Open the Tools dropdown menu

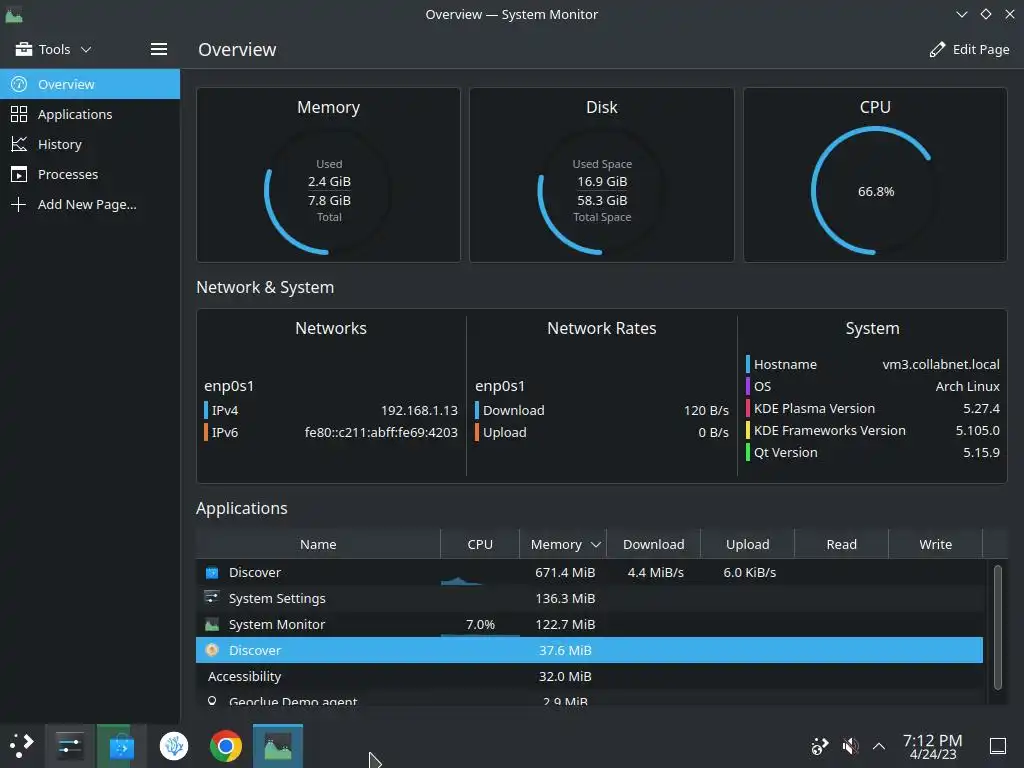54,49
